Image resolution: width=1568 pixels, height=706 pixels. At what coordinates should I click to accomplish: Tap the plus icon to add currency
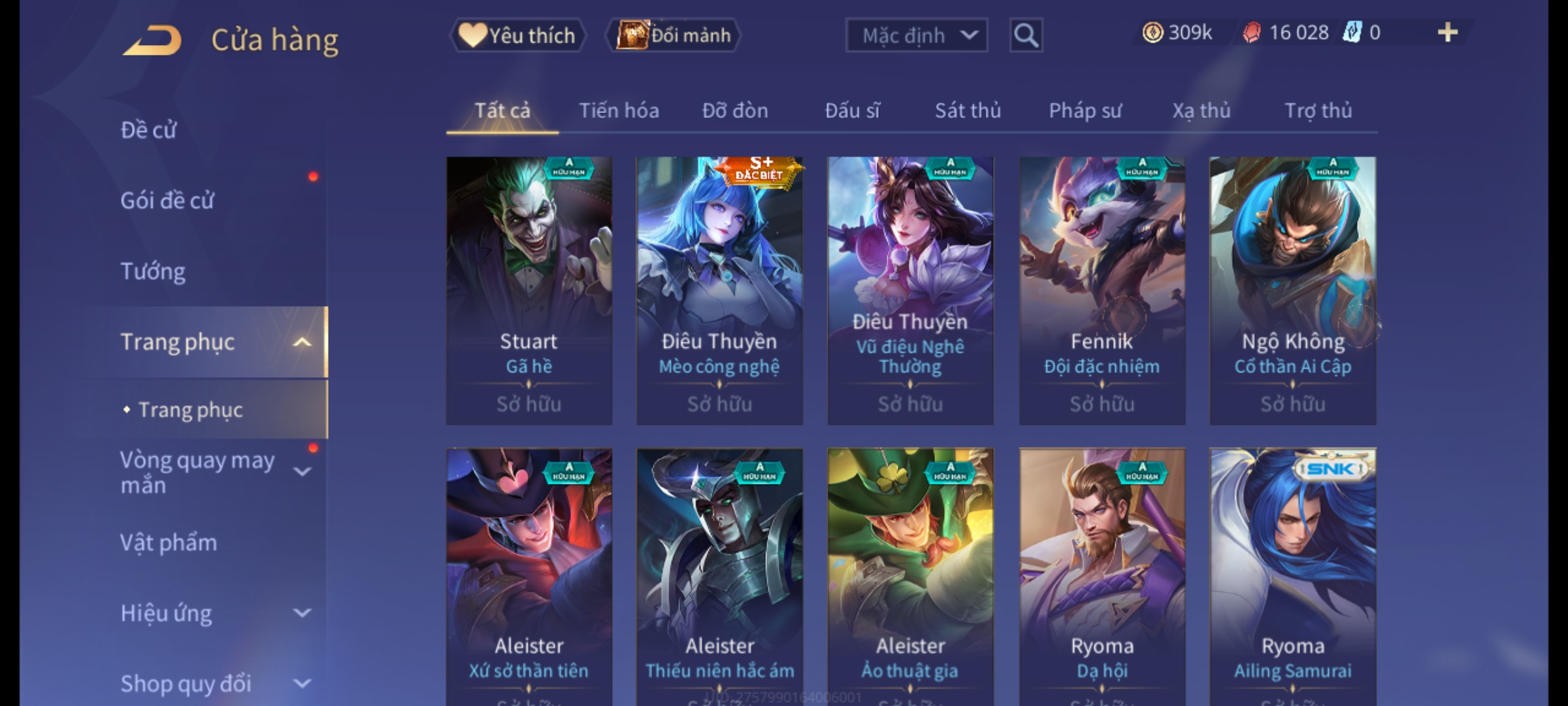tap(1448, 32)
